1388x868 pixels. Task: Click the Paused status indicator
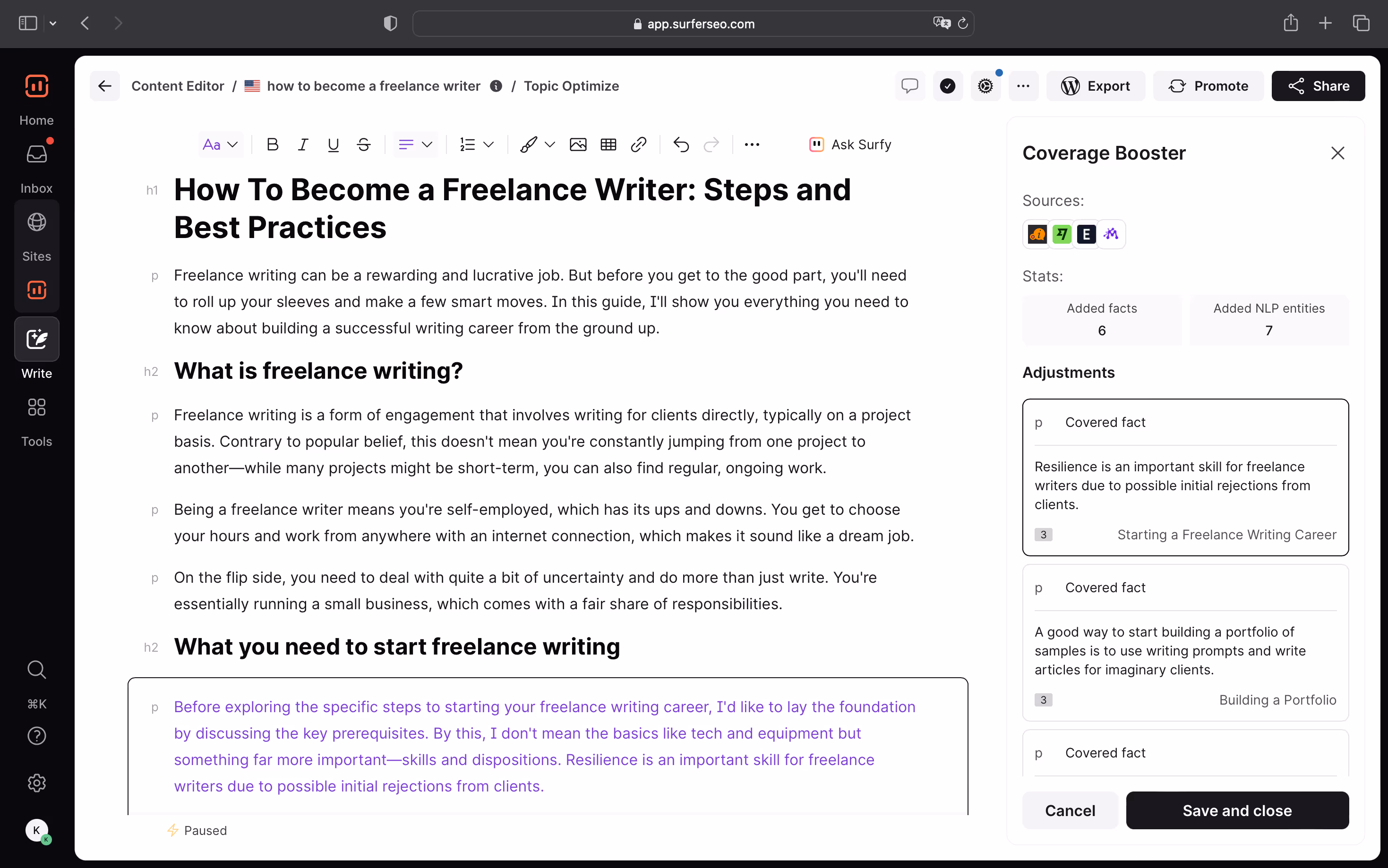[x=197, y=830]
